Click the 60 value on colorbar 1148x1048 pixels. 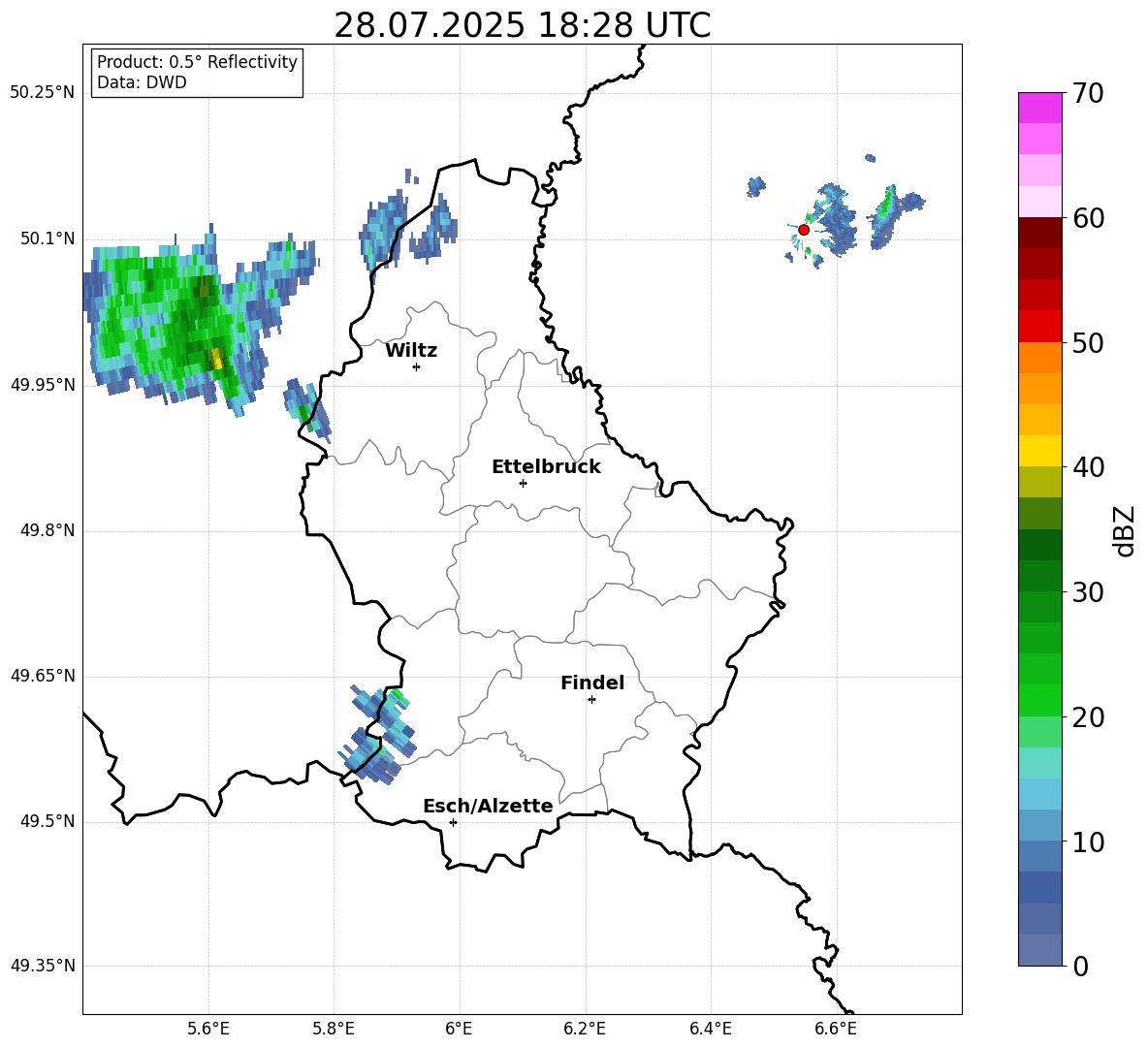pyautogui.click(x=1088, y=218)
